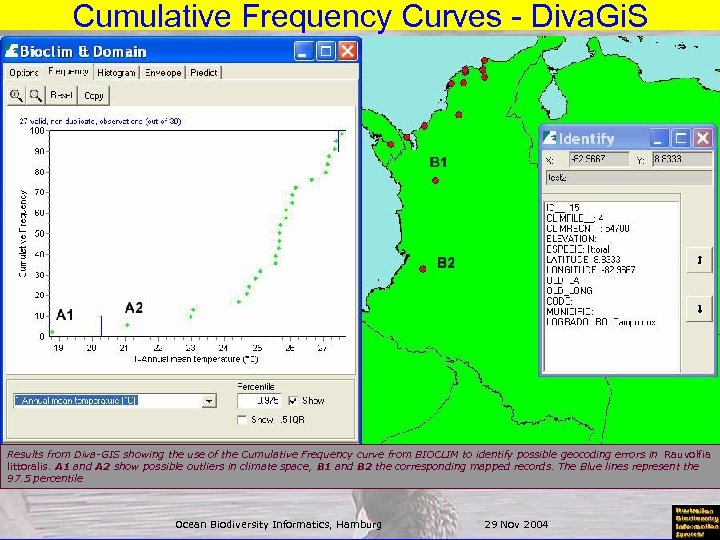Click the zoom in magnifier icon
Viewport: 720px width, 540px height.
pyautogui.click(x=16, y=95)
